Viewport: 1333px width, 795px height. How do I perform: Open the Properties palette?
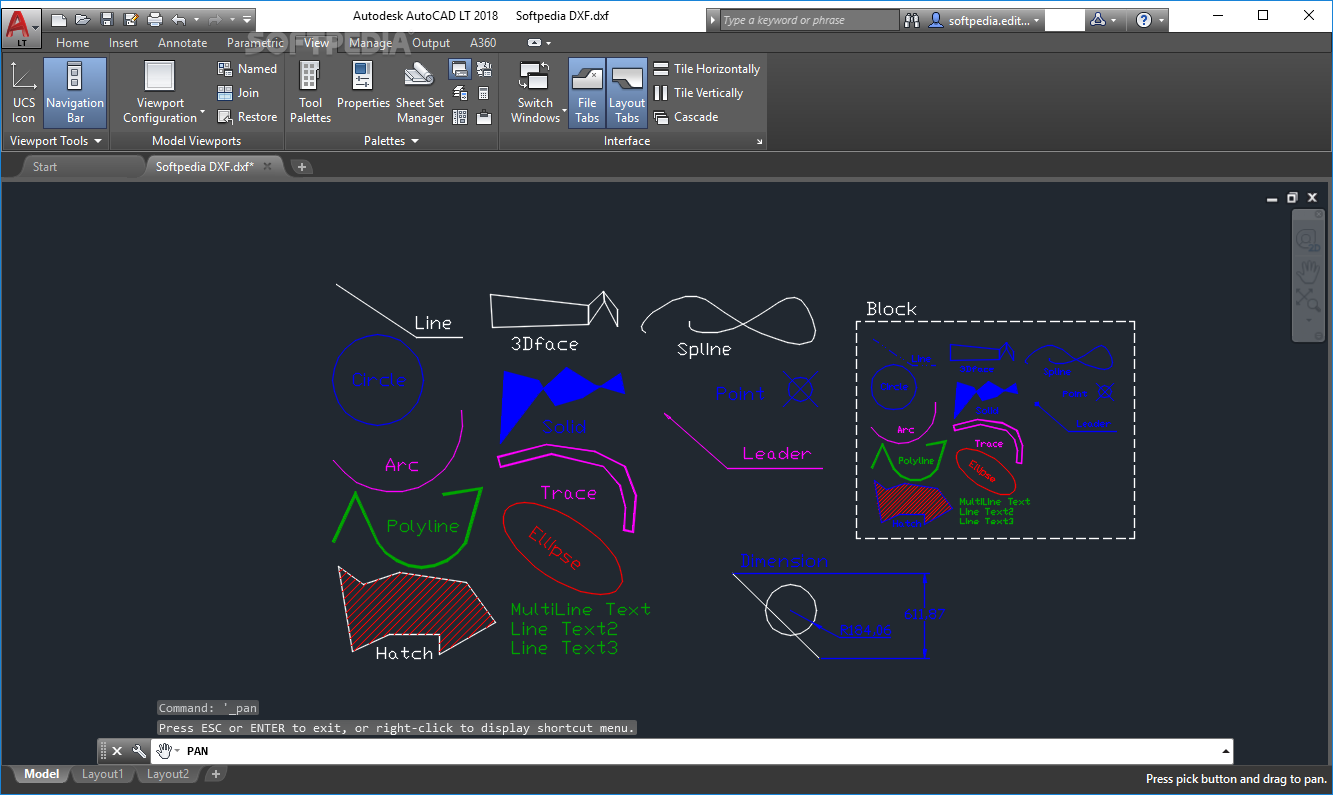pos(363,91)
